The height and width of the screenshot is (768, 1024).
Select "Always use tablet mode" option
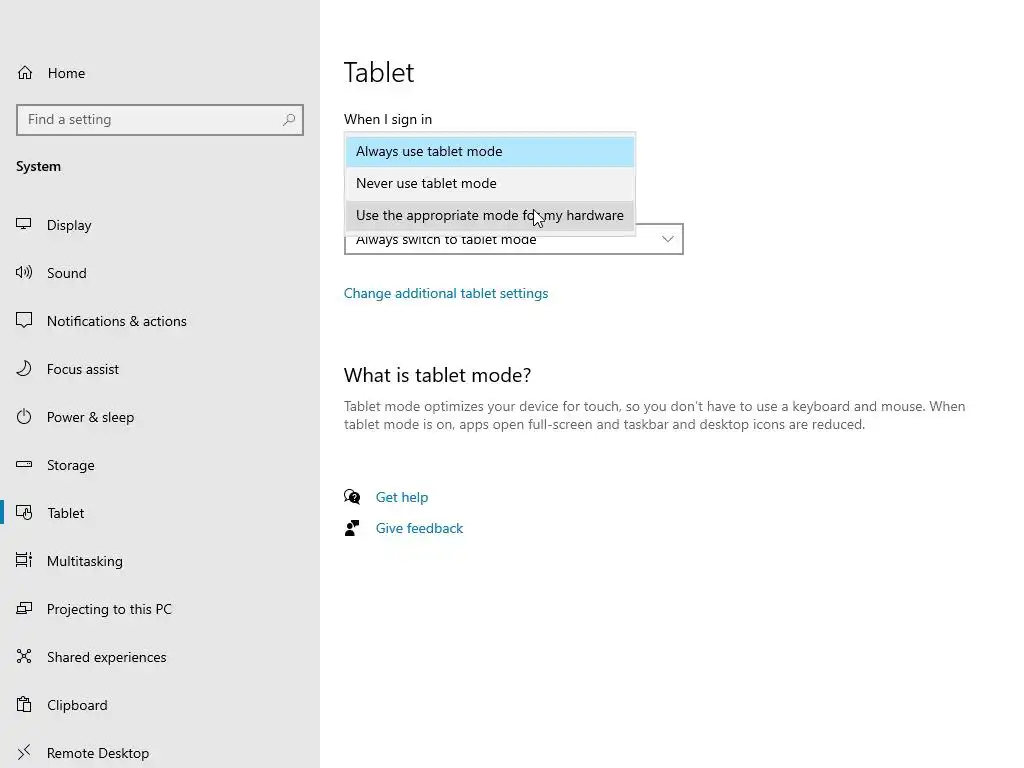[x=429, y=152]
